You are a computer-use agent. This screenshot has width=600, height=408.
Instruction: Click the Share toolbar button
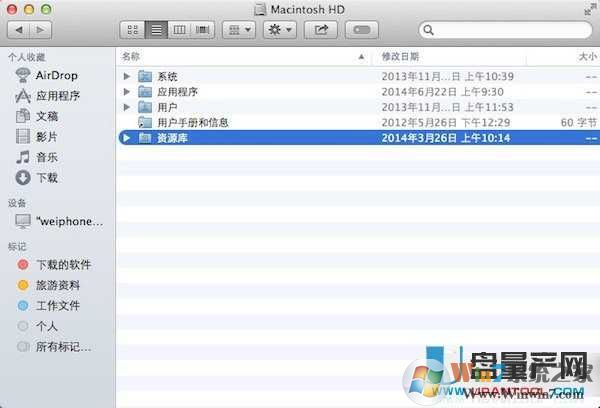[x=321, y=30]
